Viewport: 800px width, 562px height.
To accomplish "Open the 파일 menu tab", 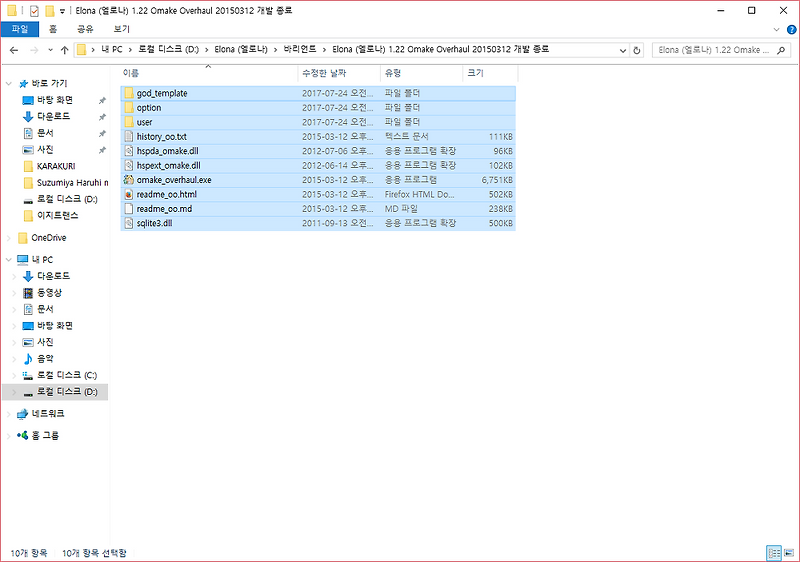I will [x=20, y=29].
